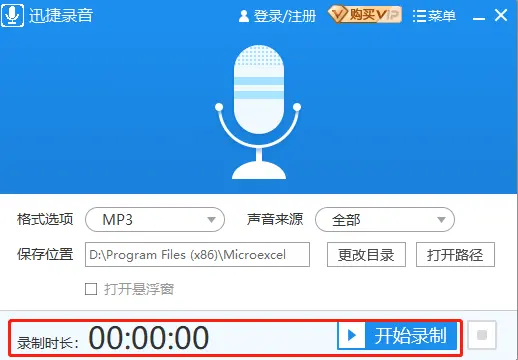Click the square stop recording button
The width and height of the screenshot is (518, 360).
coord(482,335)
